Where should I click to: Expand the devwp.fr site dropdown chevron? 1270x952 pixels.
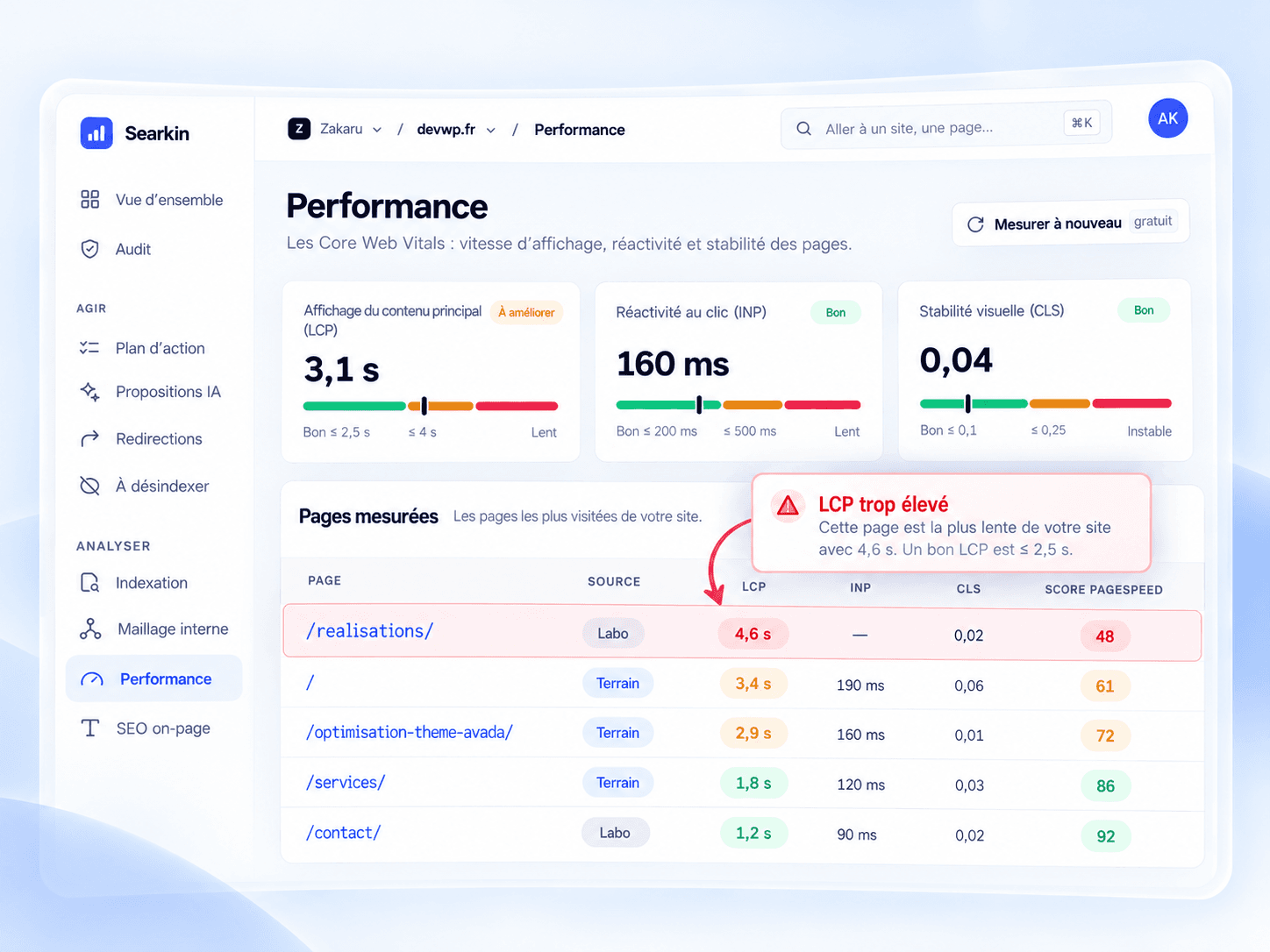(491, 130)
